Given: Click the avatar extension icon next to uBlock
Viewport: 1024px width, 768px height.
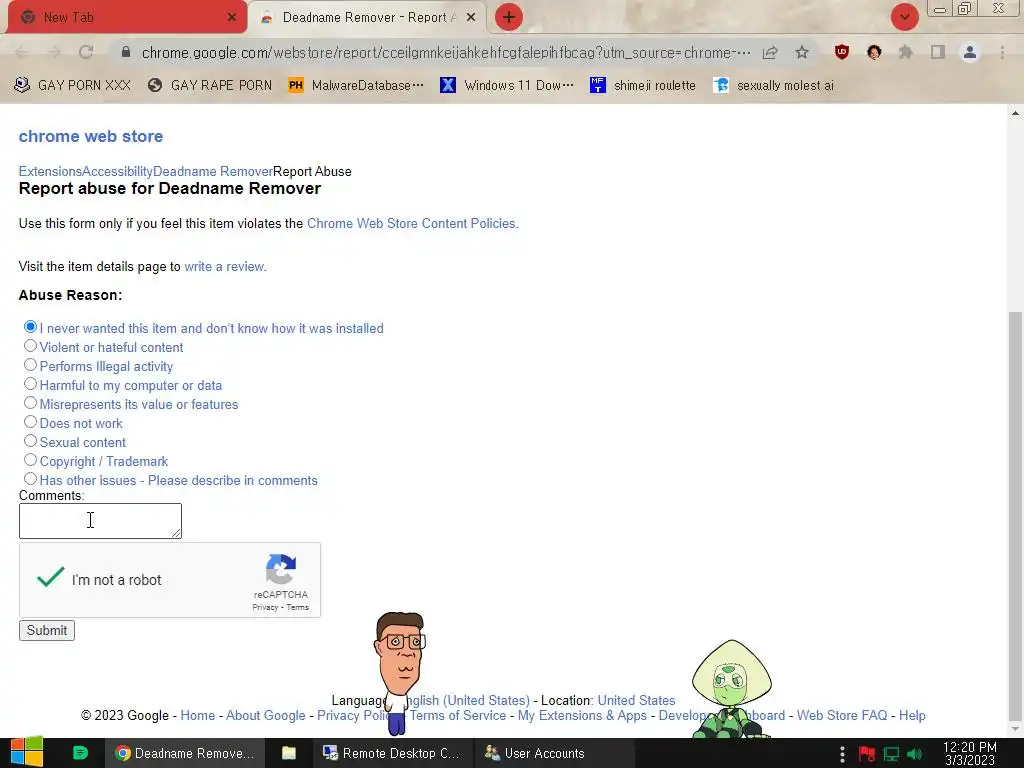Looking at the screenshot, I should (x=874, y=52).
